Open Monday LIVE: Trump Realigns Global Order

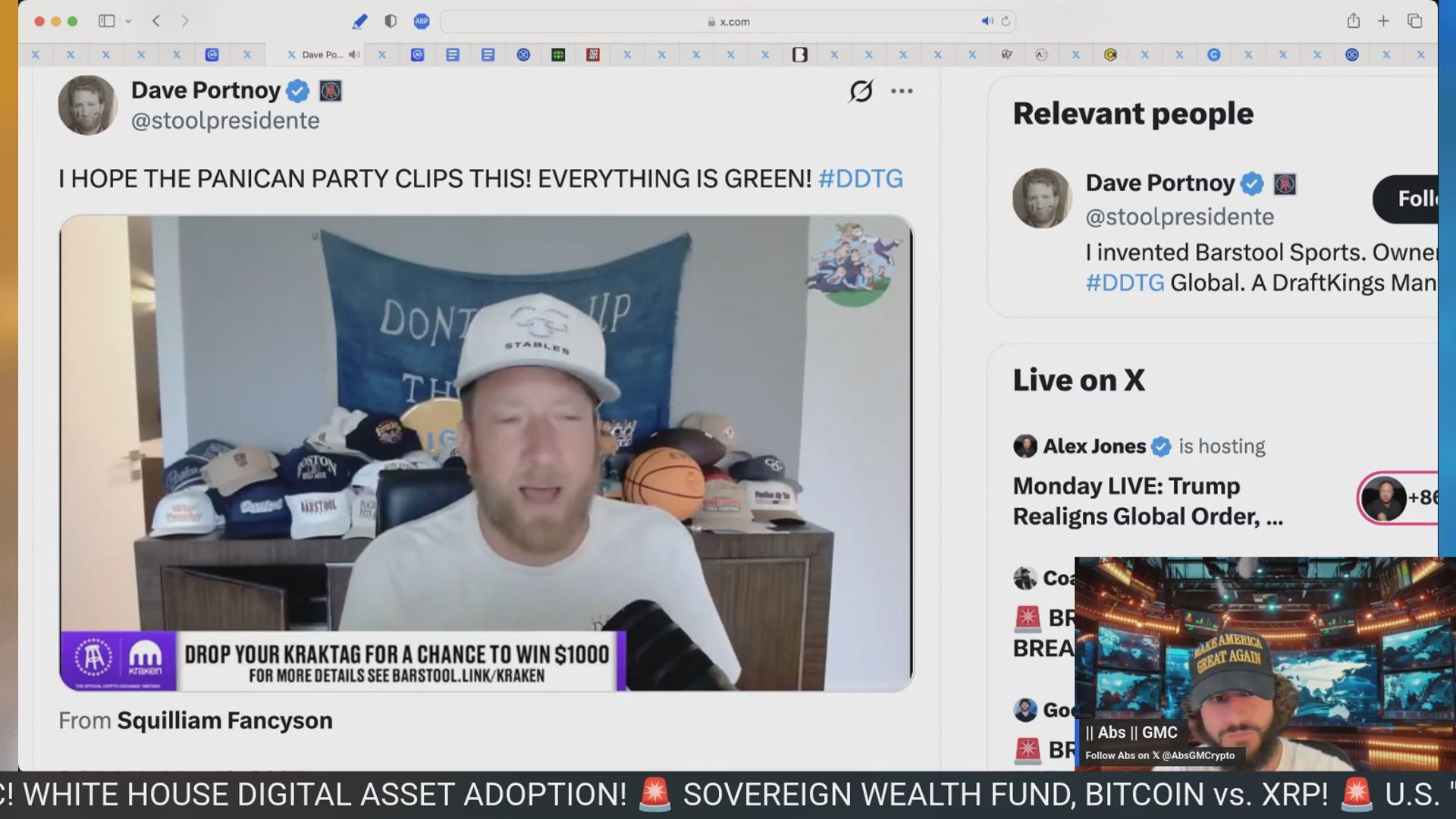coord(1147,500)
